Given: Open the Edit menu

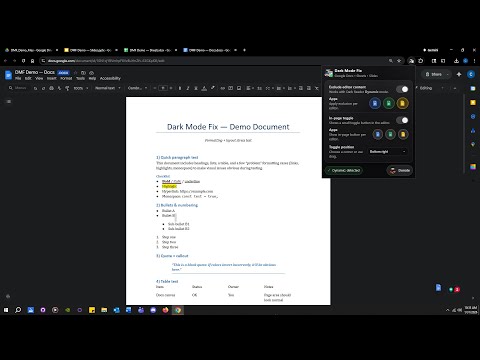Looking at the screenshot, I should (28, 78).
